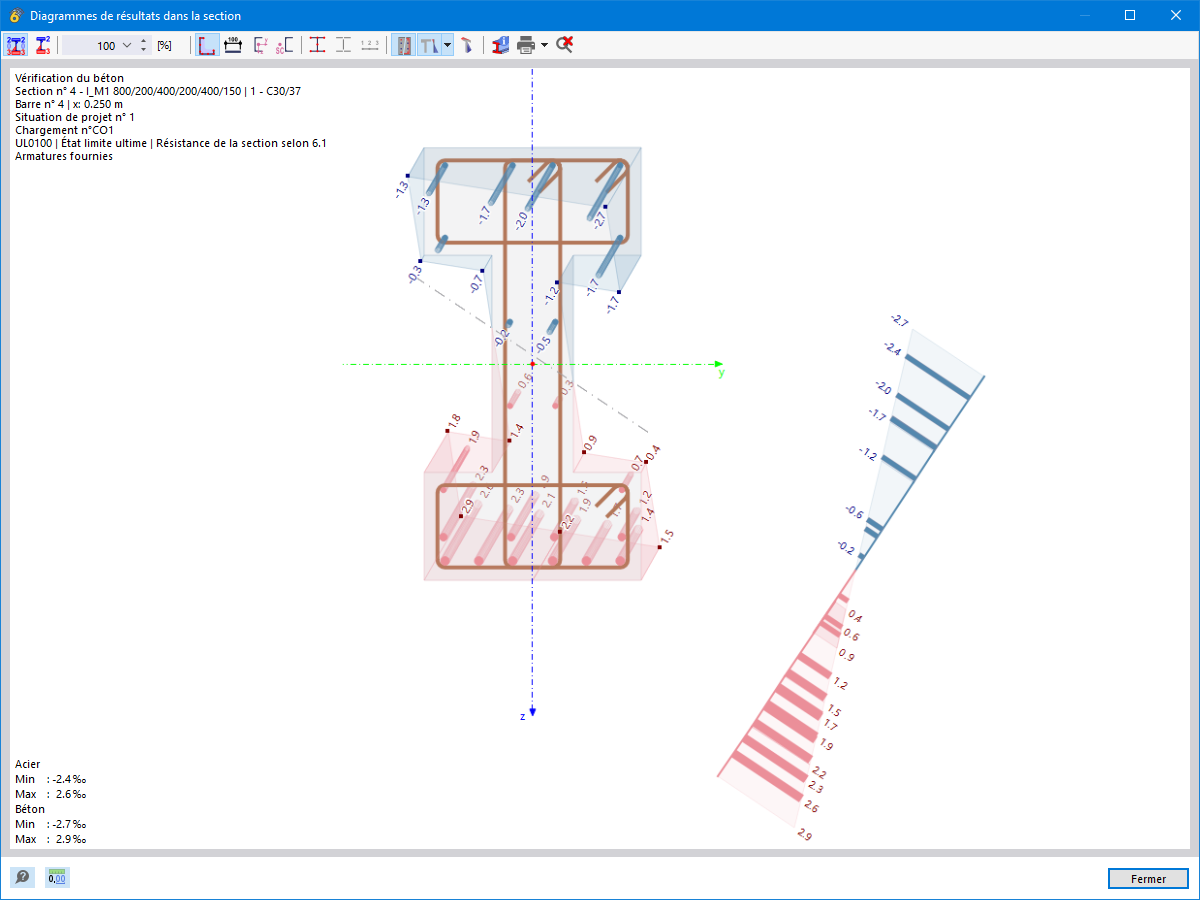Image resolution: width=1200 pixels, height=900 pixels.
Task: Select the lower fiber stress icon
Action: click(343, 45)
